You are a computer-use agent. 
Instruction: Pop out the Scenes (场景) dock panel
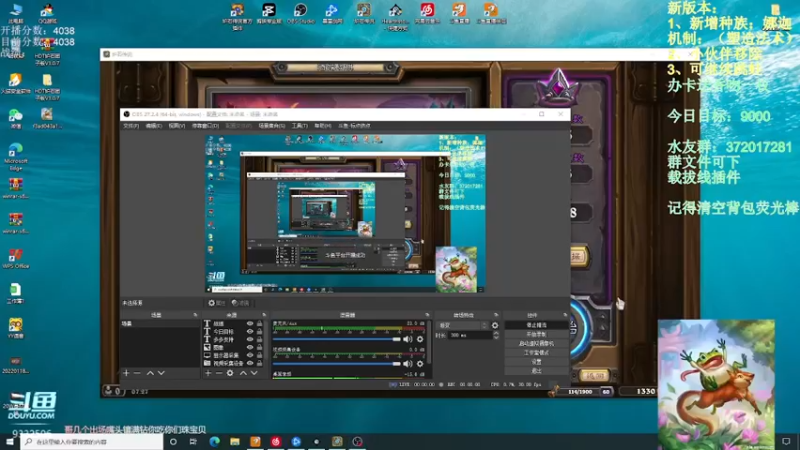click(x=195, y=315)
